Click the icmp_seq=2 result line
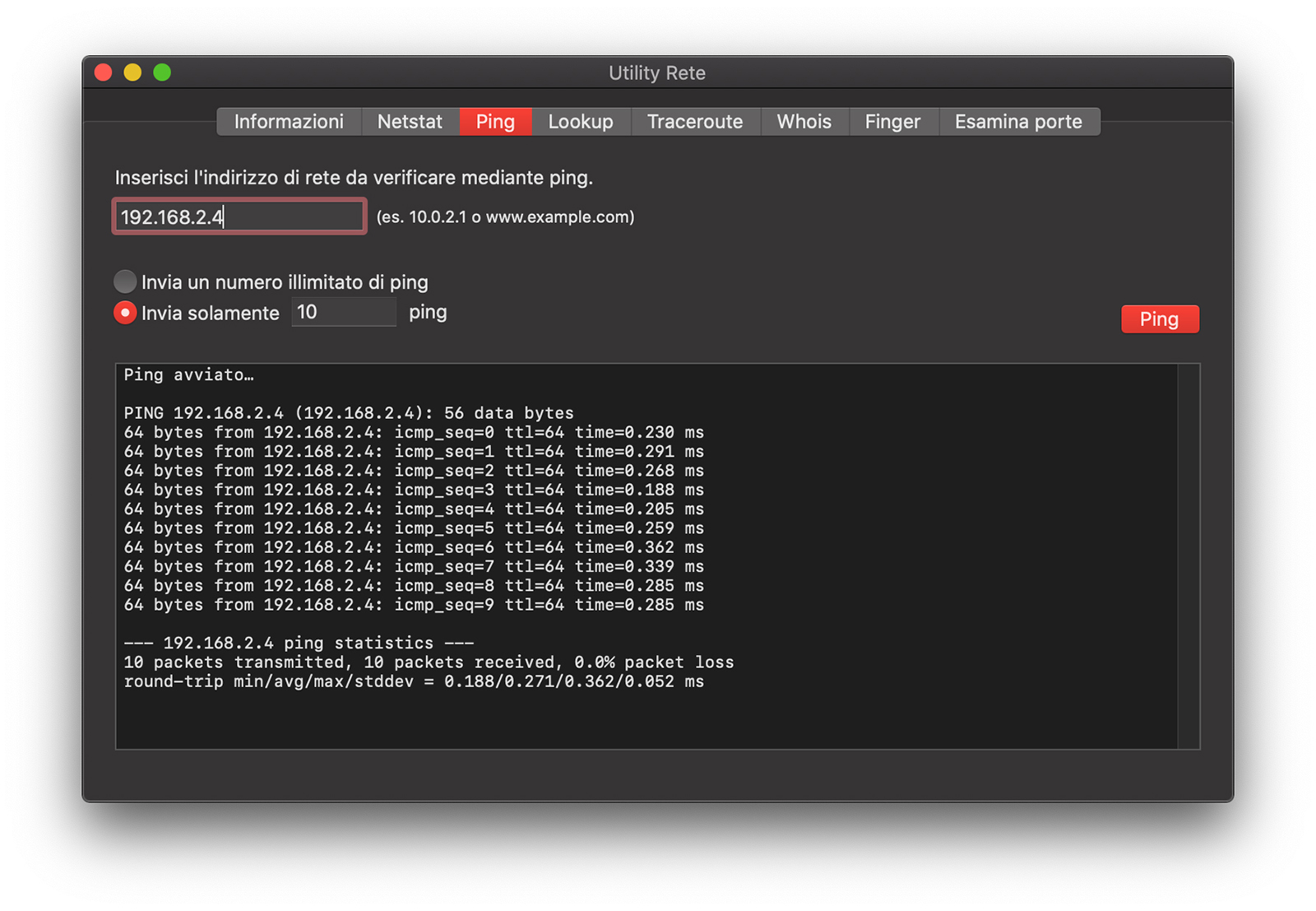The image size is (1316, 911). [x=414, y=471]
